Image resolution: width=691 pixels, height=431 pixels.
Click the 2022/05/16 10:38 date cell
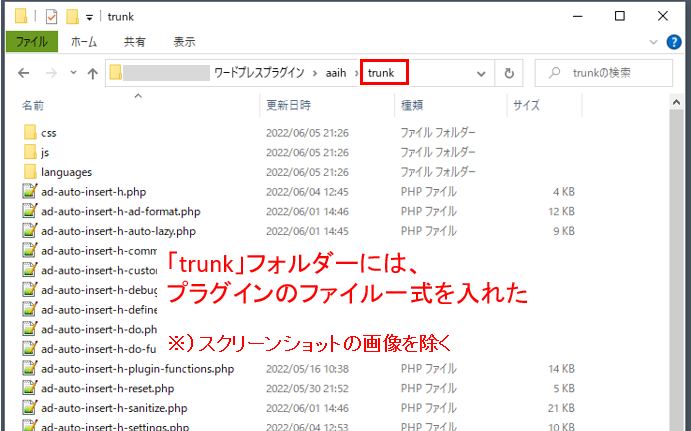point(307,369)
